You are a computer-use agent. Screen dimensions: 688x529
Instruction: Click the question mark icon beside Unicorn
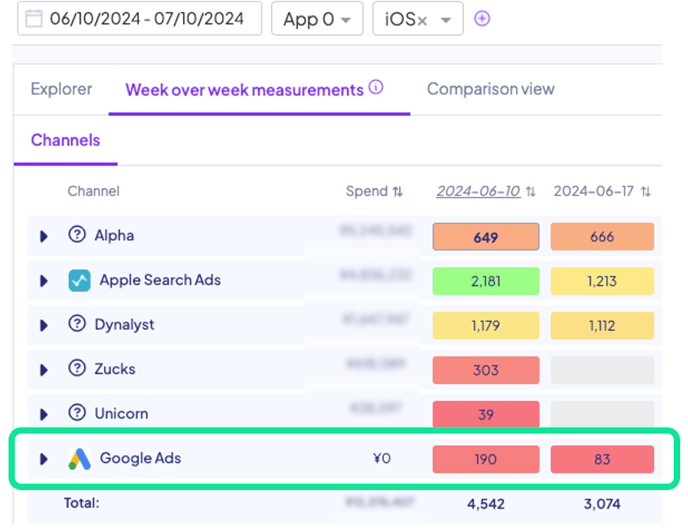[x=77, y=414]
